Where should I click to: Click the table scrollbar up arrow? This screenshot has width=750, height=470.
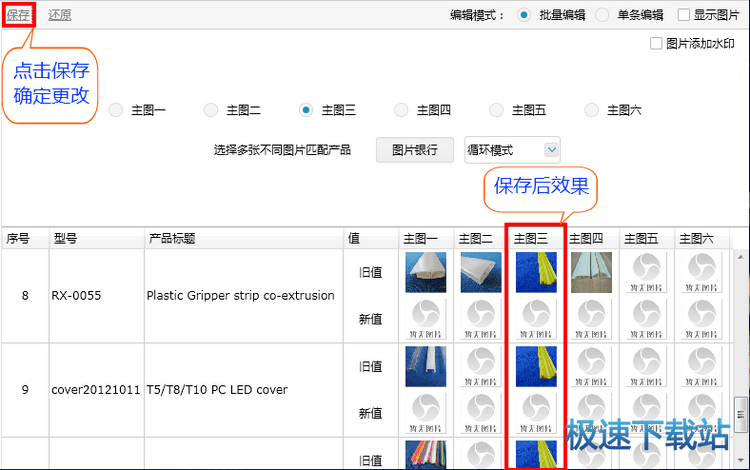pos(740,257)
